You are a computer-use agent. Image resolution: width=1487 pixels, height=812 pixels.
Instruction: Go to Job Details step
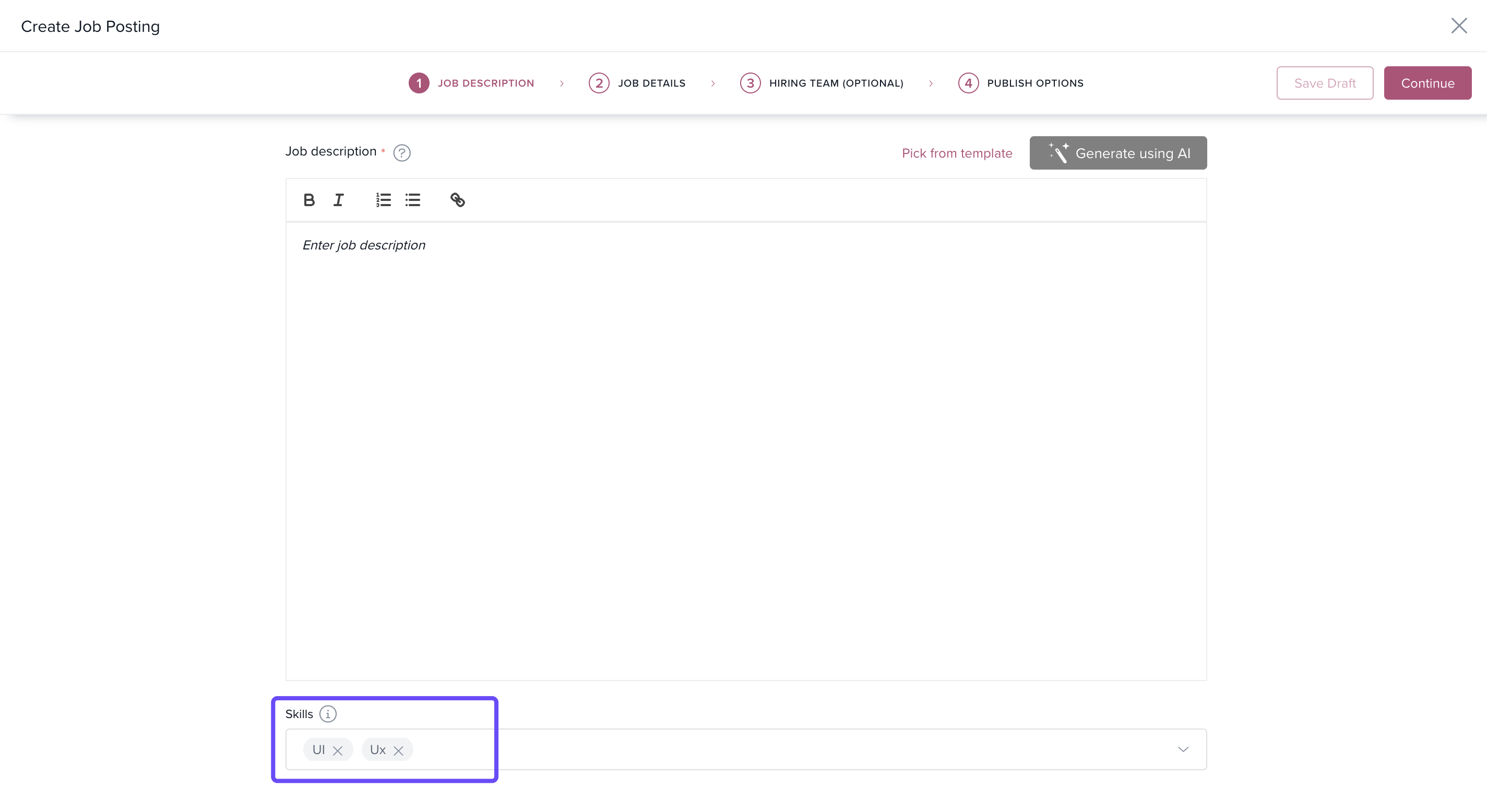637,83
